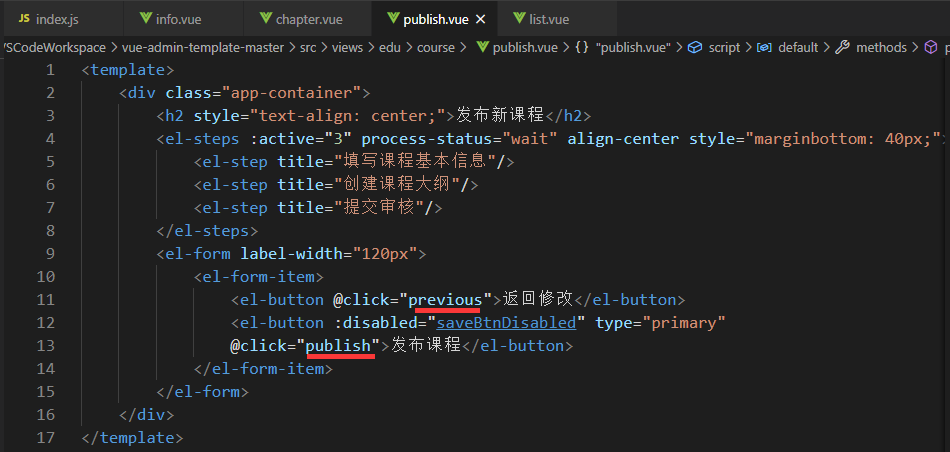
Task: Click line number 1
Action: (x=50, y=70)
